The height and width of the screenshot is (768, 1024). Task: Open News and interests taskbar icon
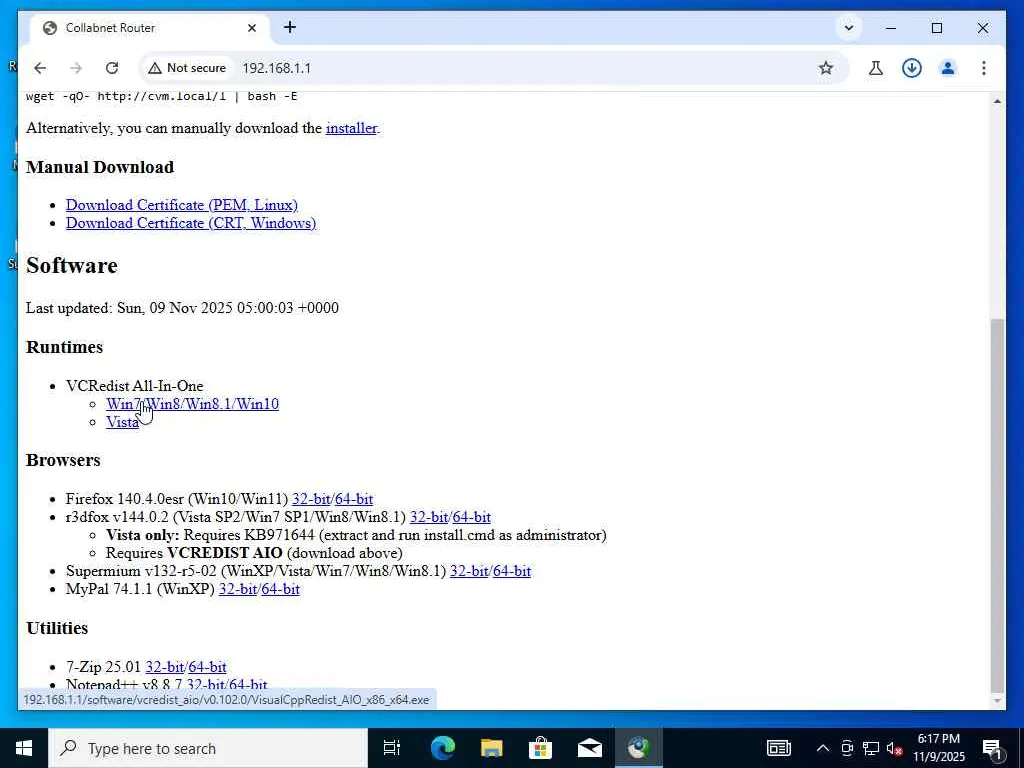(778, 748)
